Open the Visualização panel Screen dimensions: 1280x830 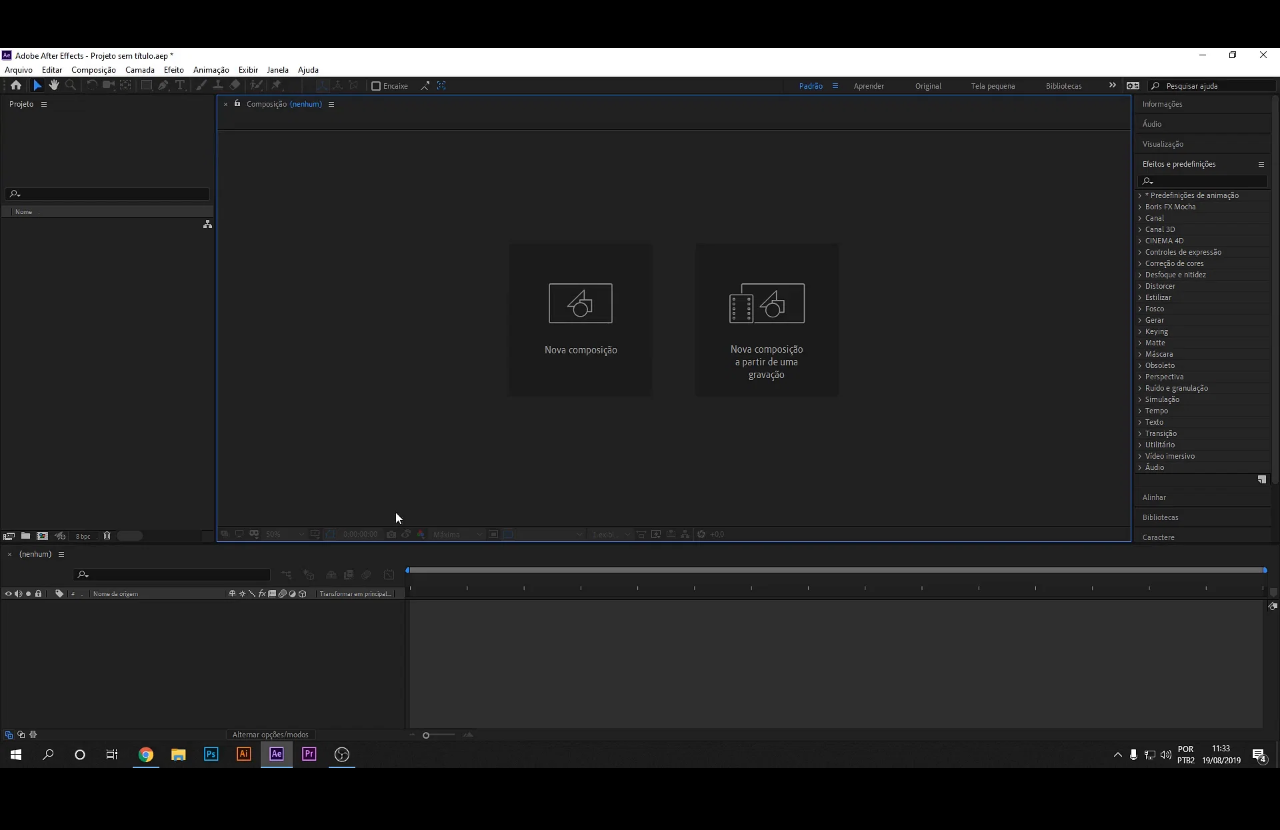pos(1163,144)
